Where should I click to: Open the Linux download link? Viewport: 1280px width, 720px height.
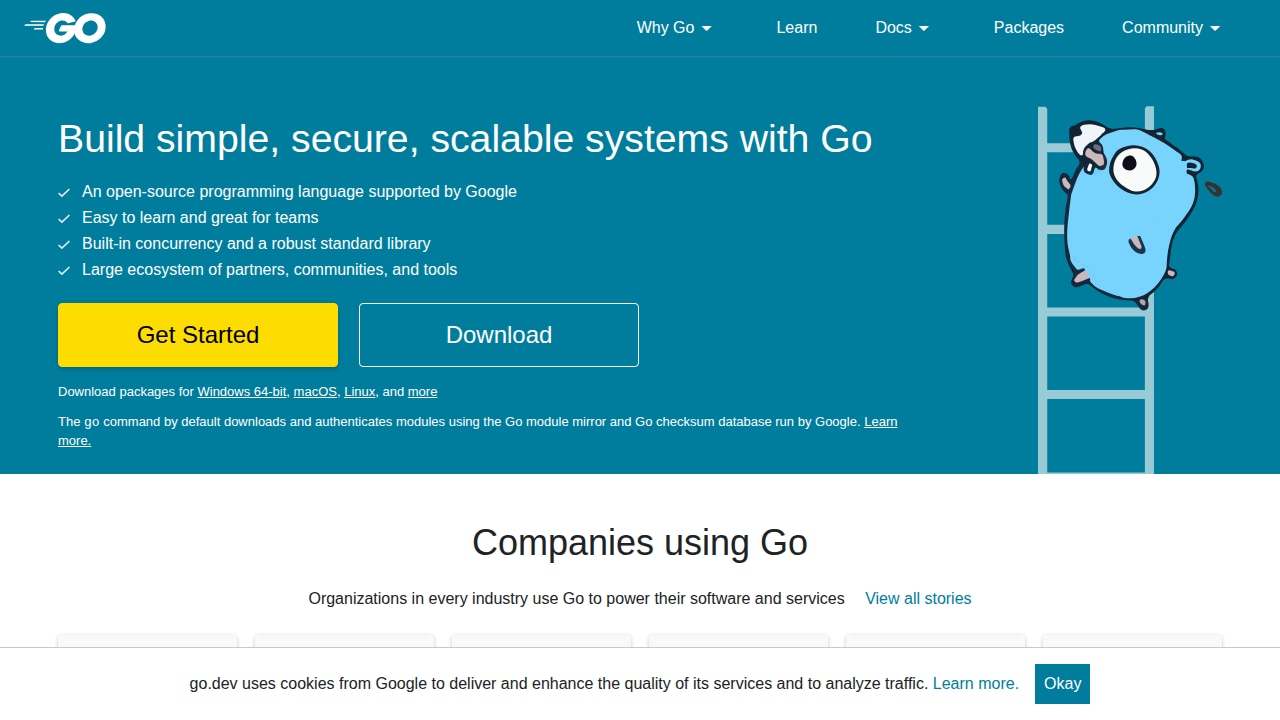click(x=360, y=392)
